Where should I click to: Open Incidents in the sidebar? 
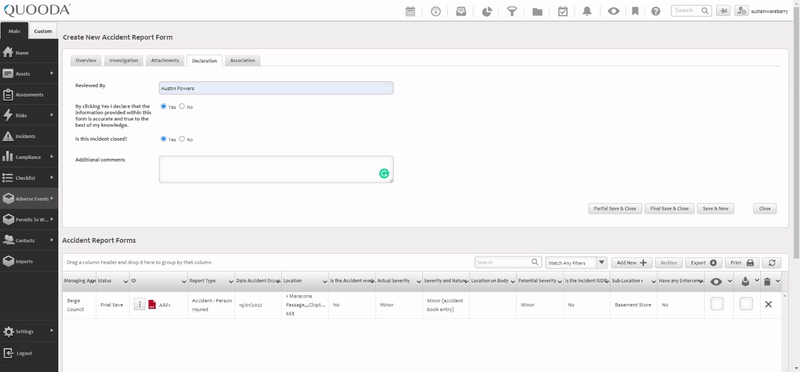[29, 136]
